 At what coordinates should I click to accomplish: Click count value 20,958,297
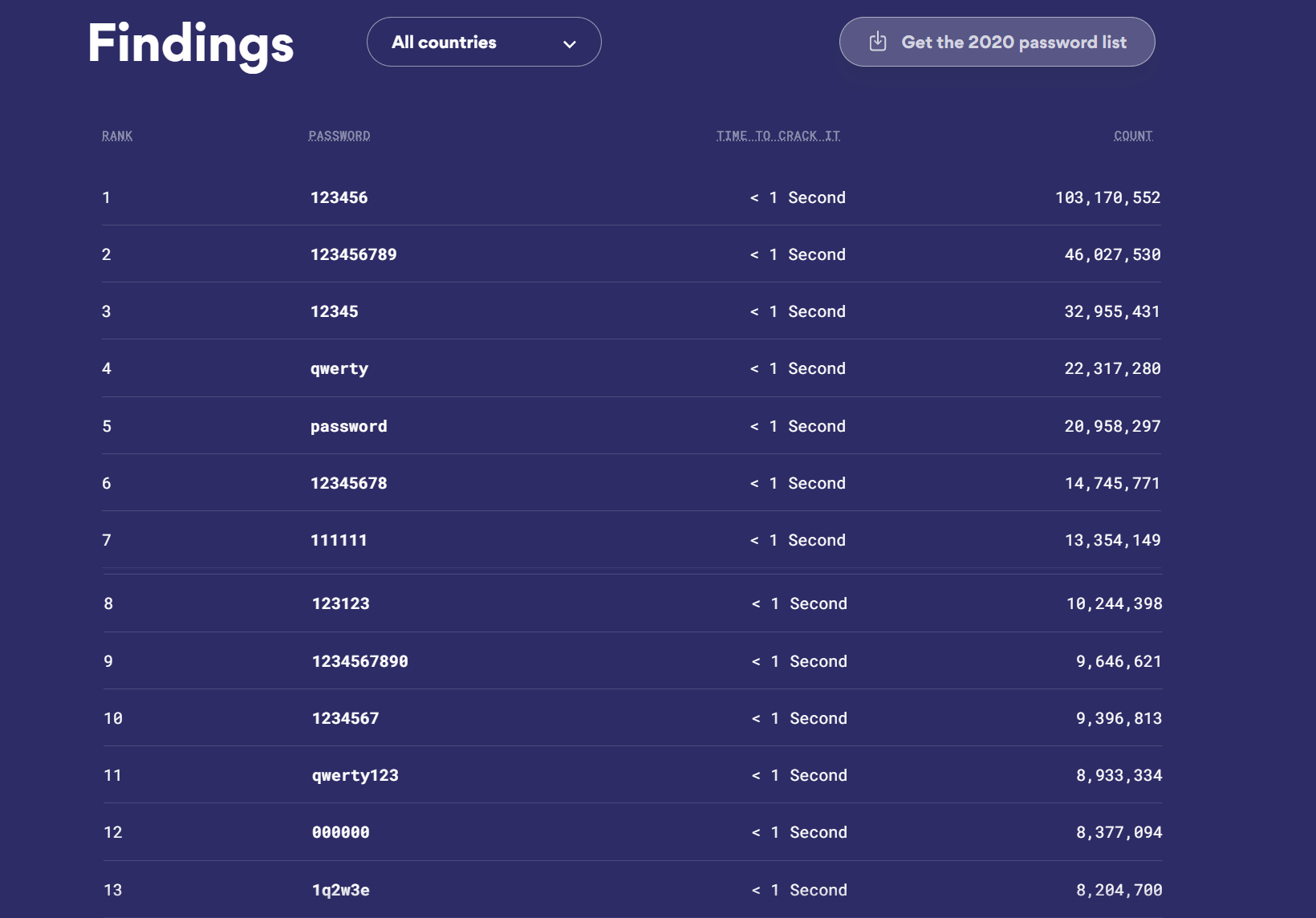1113,426
